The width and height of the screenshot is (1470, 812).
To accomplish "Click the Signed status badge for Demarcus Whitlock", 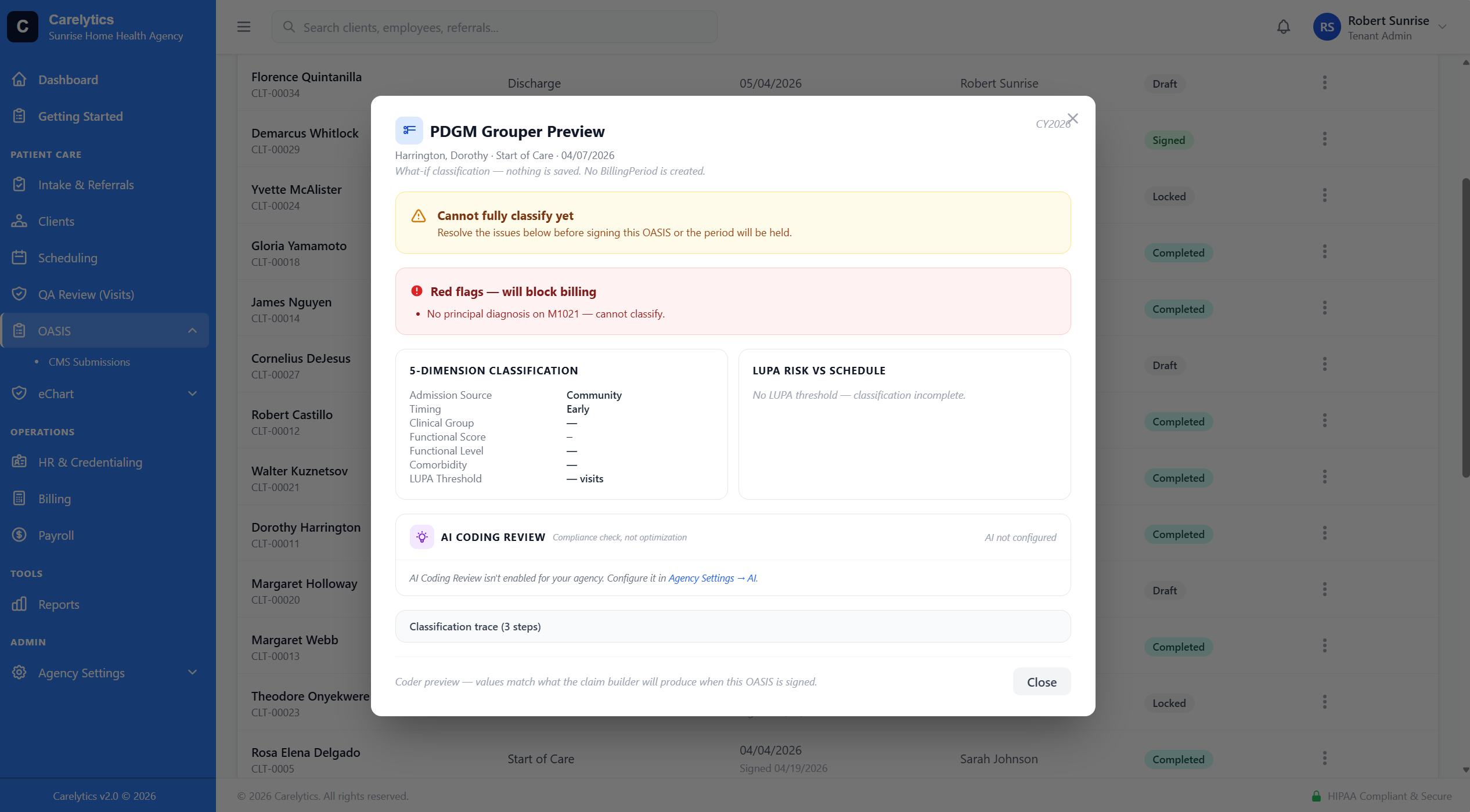I will [x=1169, y=140].
